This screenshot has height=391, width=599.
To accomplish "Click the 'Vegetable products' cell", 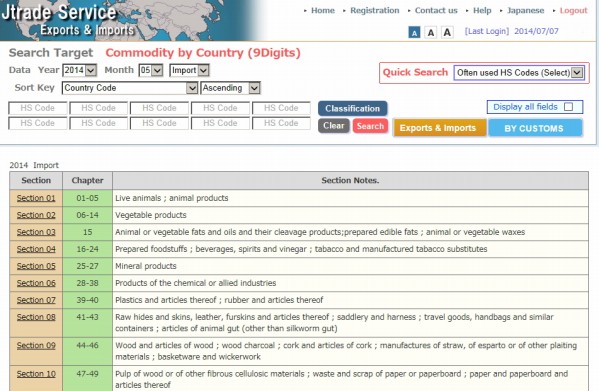I will click(350, 215).
